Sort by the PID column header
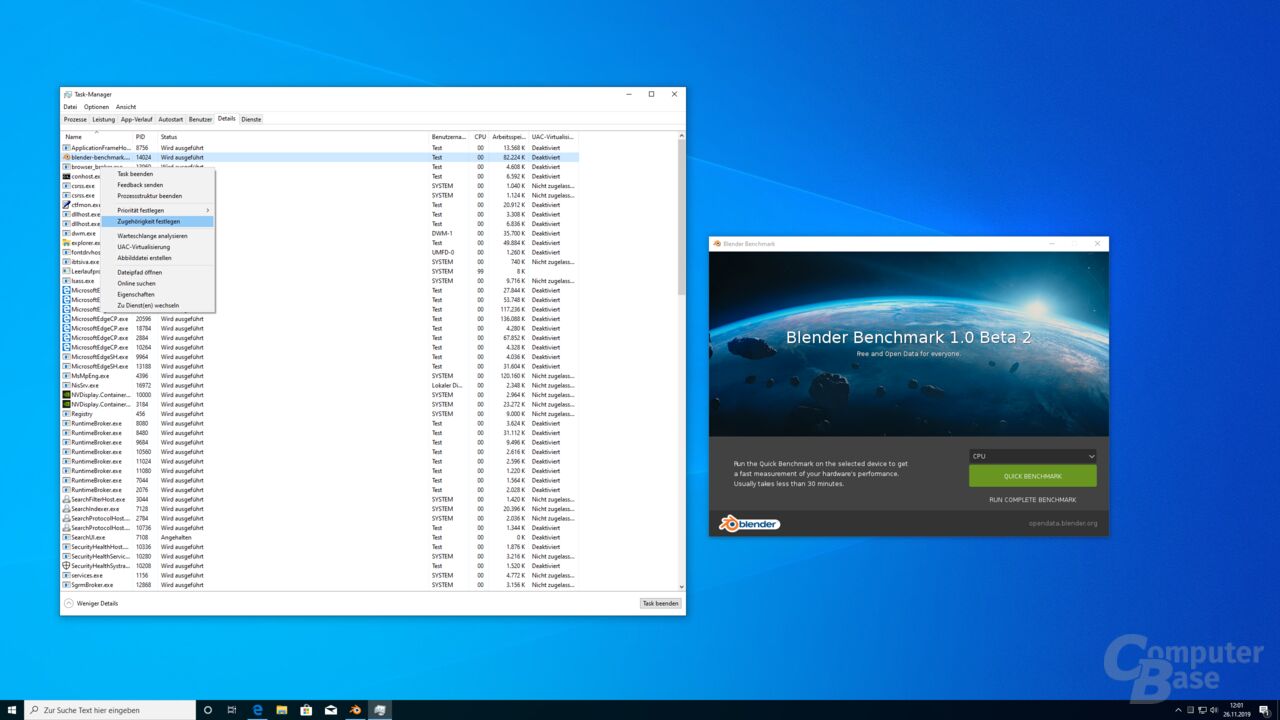The width and height of the screenshot is (1280, 720). click(x=146, y=137)
